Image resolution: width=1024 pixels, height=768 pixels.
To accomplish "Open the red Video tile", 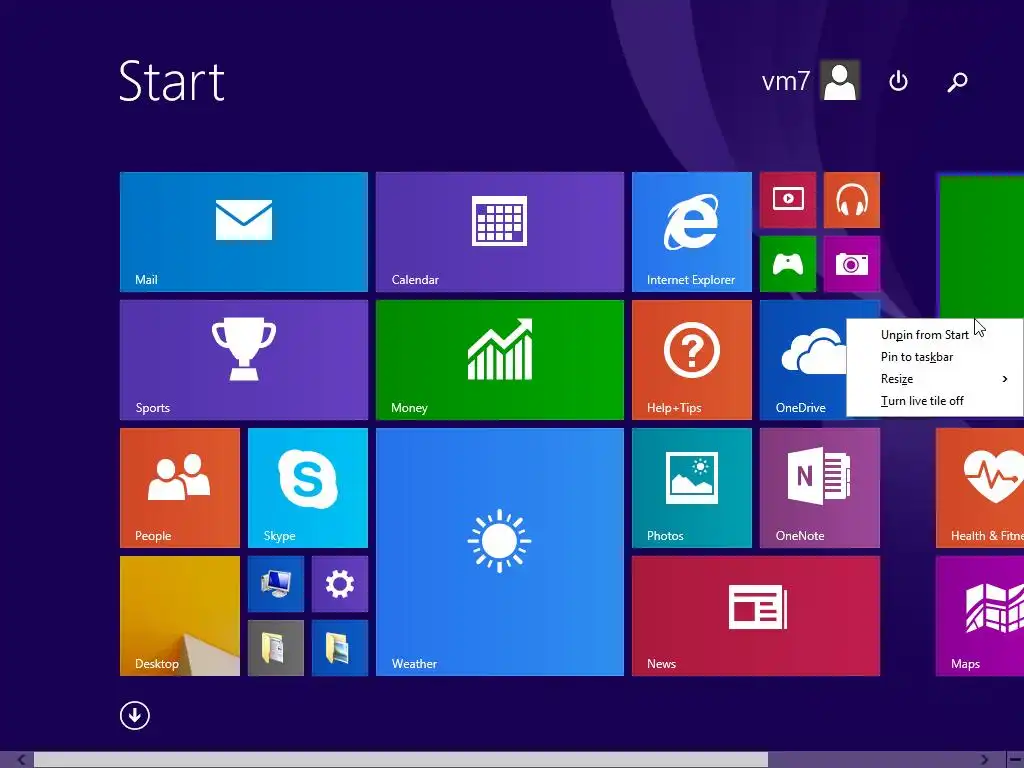I will [x=788, y=200].
